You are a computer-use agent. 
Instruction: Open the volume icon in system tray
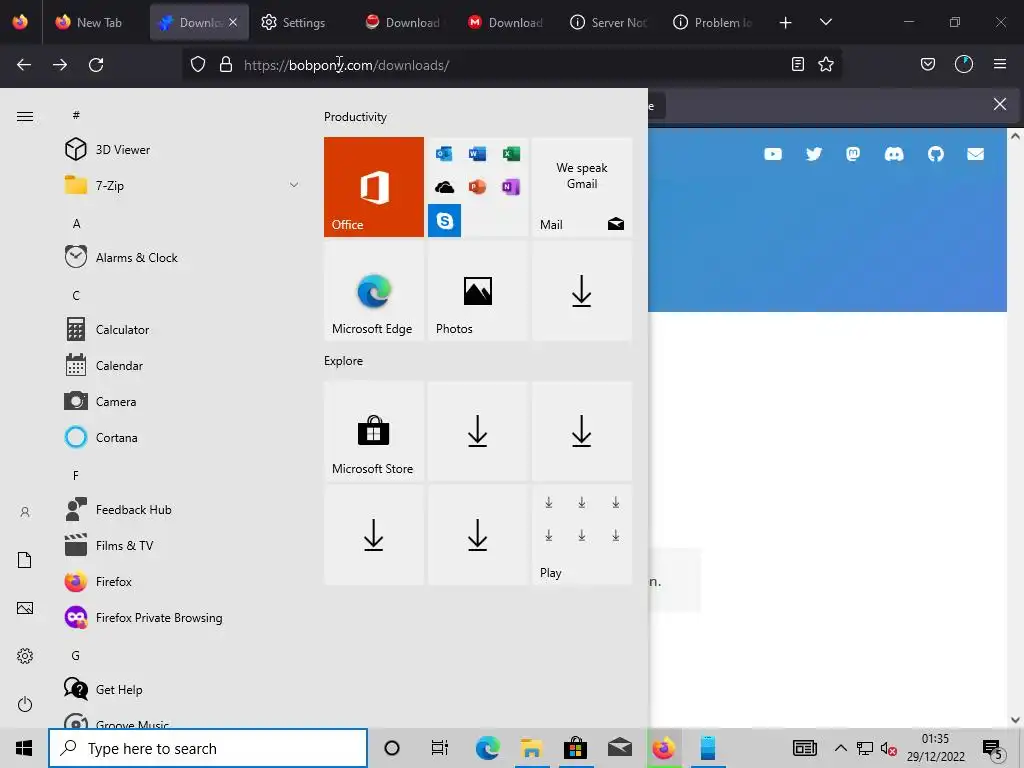pos(888,748)
